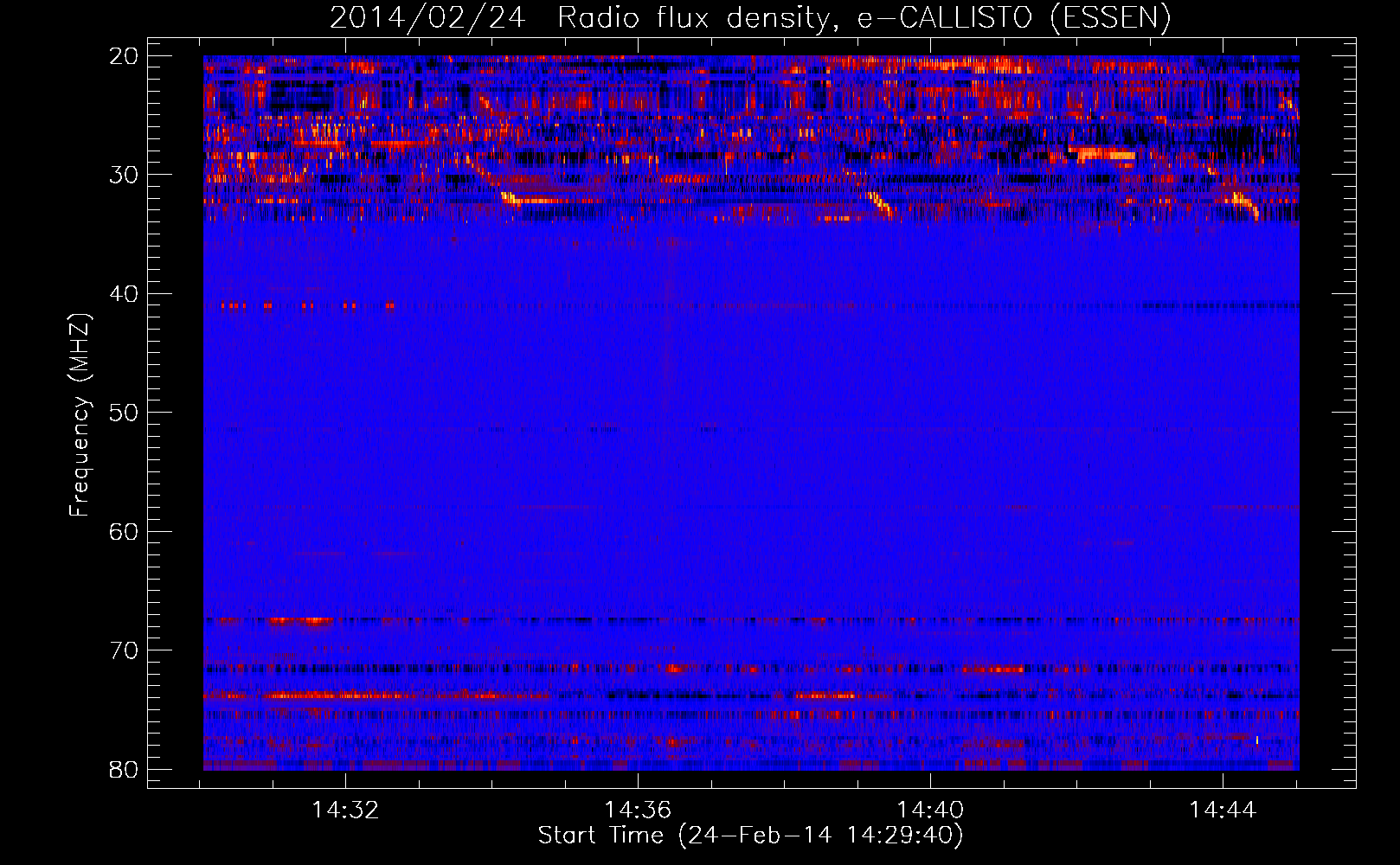The height and width of the screenshot is (865, 1400).
Task: Click the 30 frequency tick label
Action: coord(124,175)
